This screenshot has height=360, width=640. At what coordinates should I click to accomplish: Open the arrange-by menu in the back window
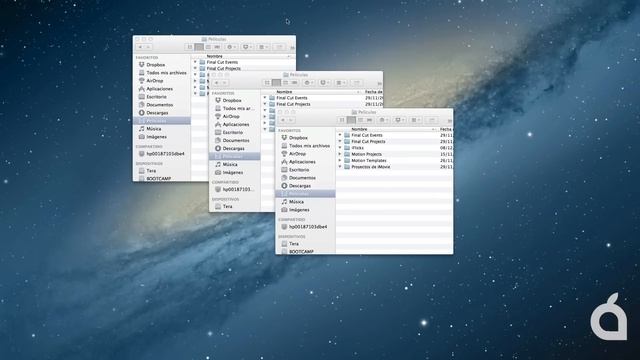[x=263, y=47]
